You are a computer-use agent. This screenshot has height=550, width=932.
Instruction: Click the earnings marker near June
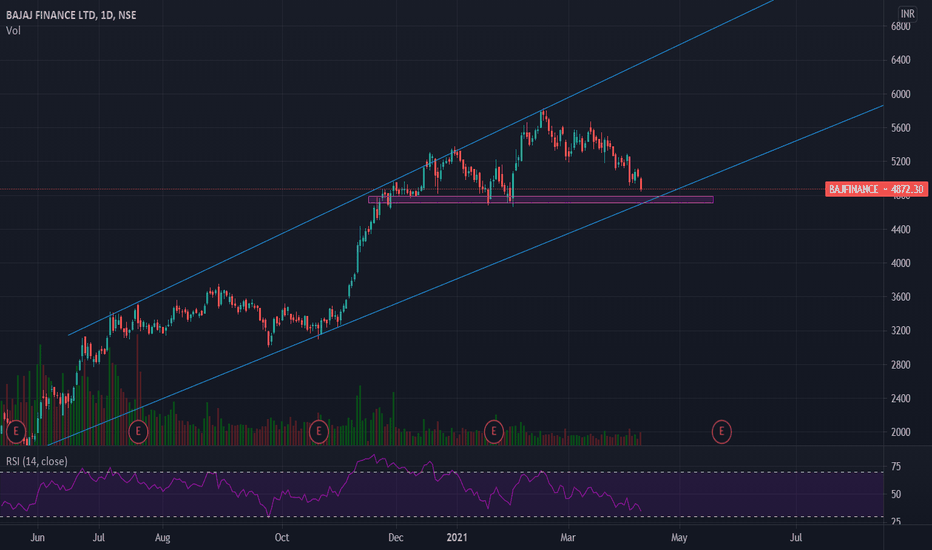click(16, 431)
